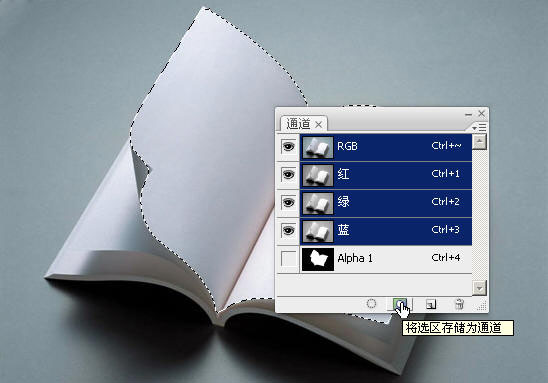Click the Alpha 1 channel thumbnail

(318, 259)
